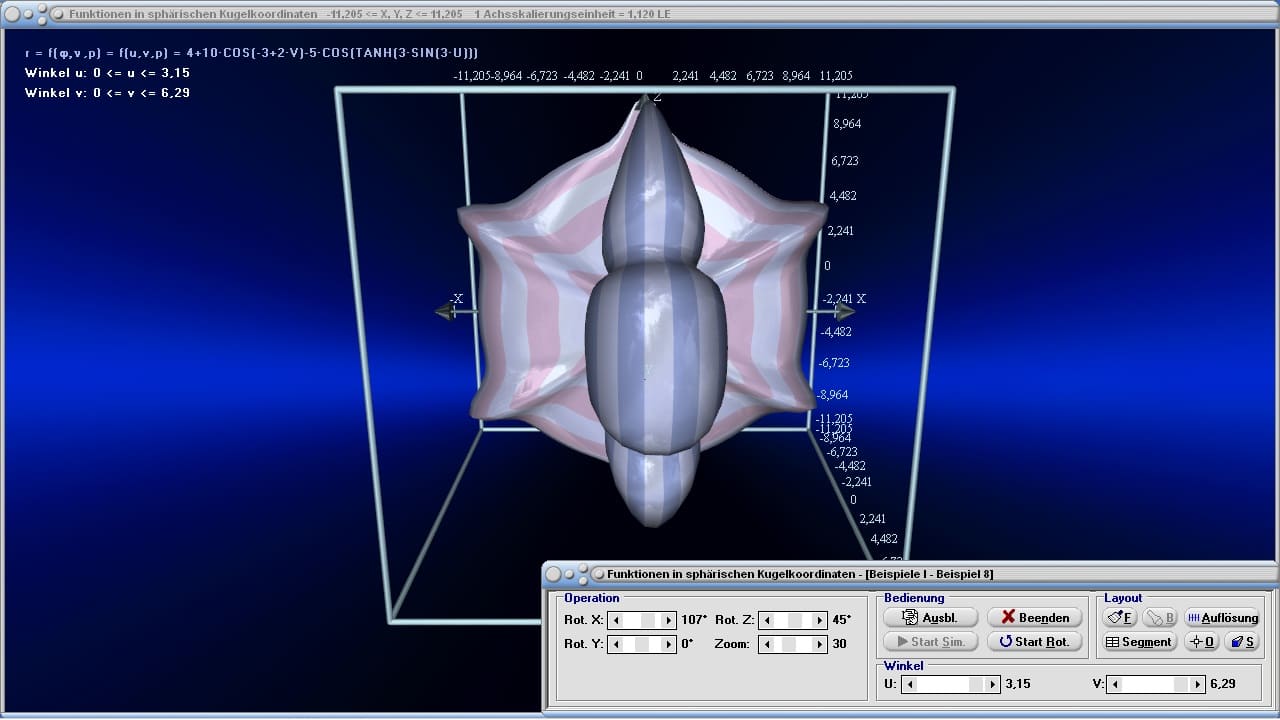Screen dimensions: 1280x720
Task: Click the Segment table button
Action: point(1139,642)
